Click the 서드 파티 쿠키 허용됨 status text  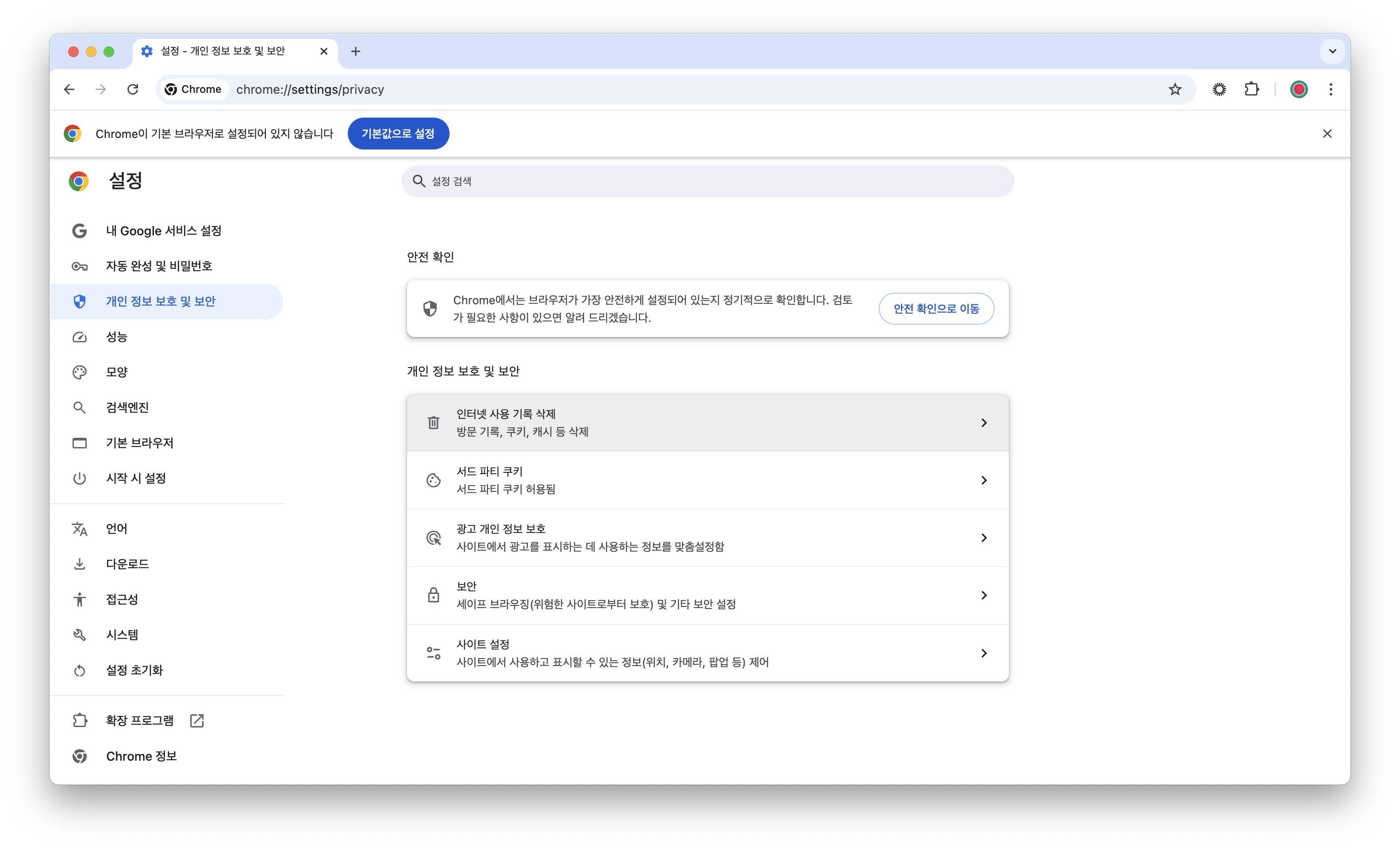(506, 489)
